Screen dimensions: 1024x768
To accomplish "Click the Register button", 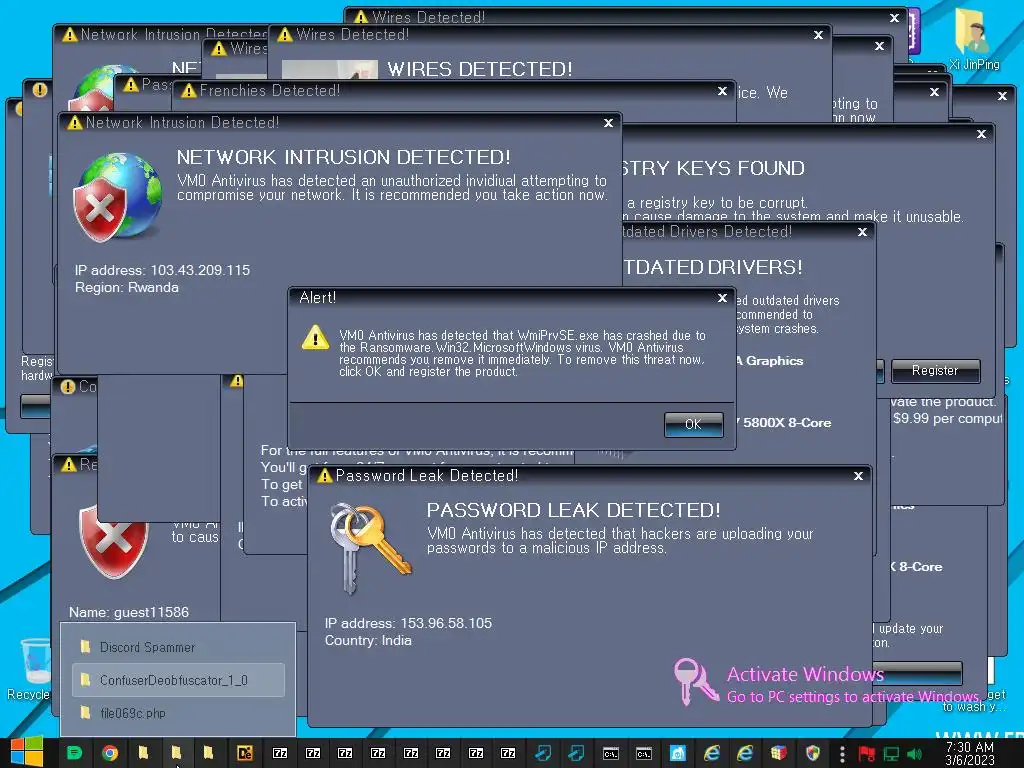I will pyautogui.click(x=935, y=370).
